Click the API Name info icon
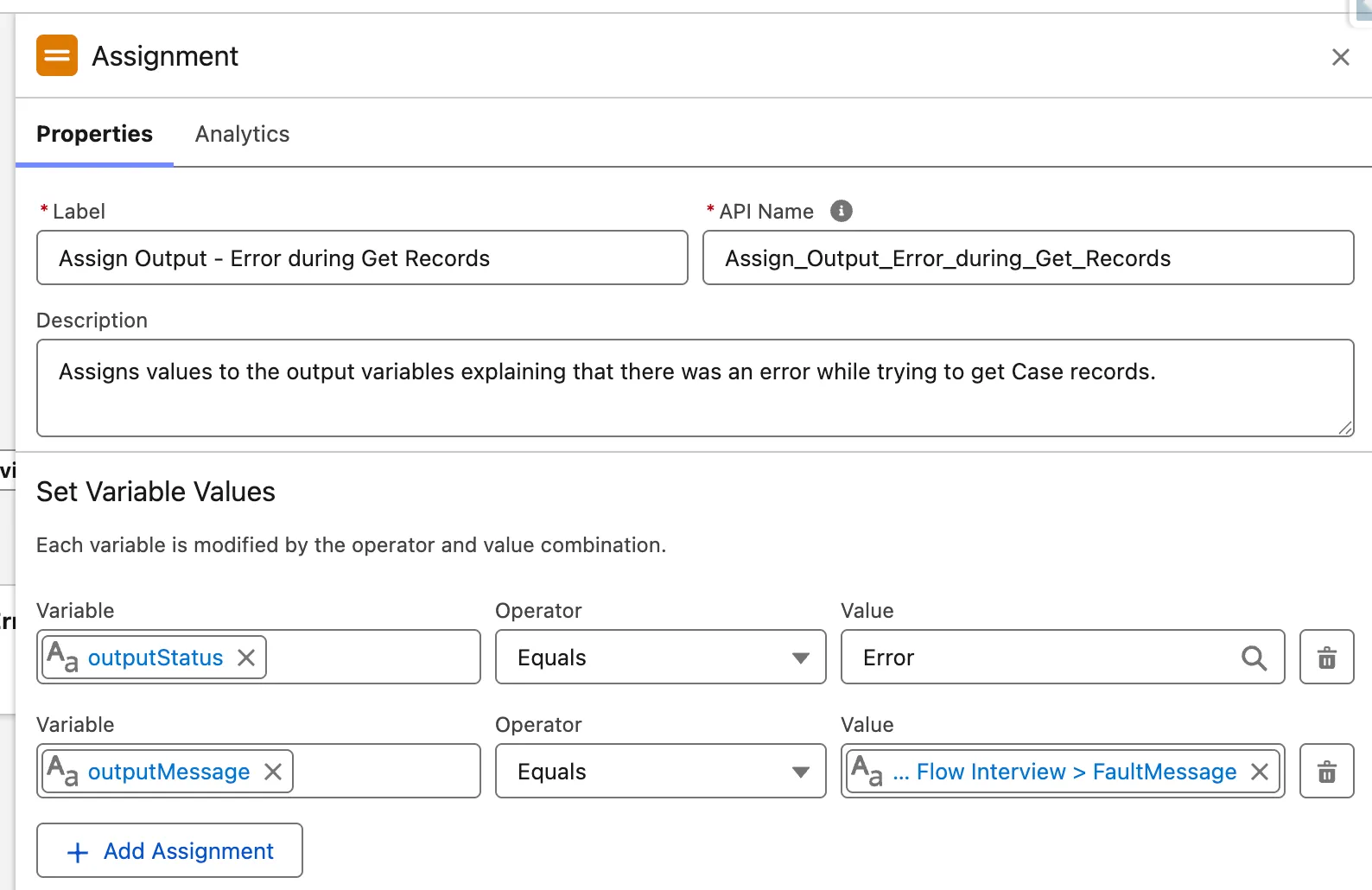The image size is (1372, 890). coord(841,211)
